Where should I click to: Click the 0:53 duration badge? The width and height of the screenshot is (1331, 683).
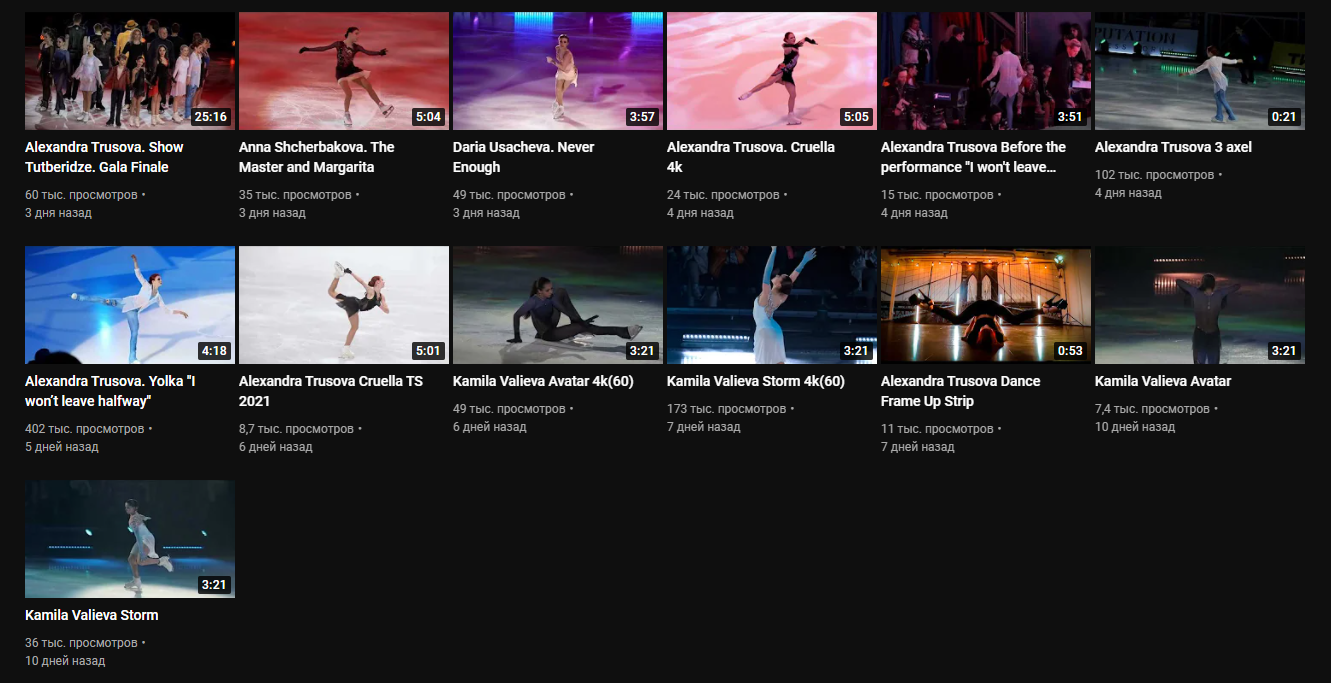click(x=1067, y=351)
